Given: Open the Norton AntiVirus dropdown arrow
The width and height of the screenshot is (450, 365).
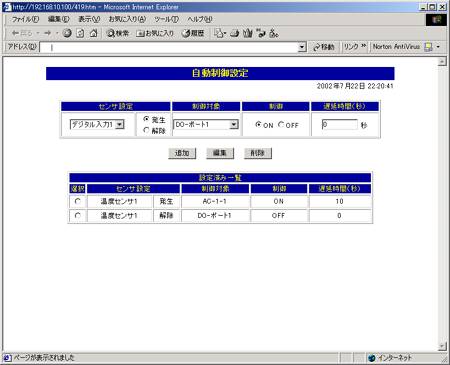Looking at the screenshot, I should pyautogui.click(x=438, y=47).
